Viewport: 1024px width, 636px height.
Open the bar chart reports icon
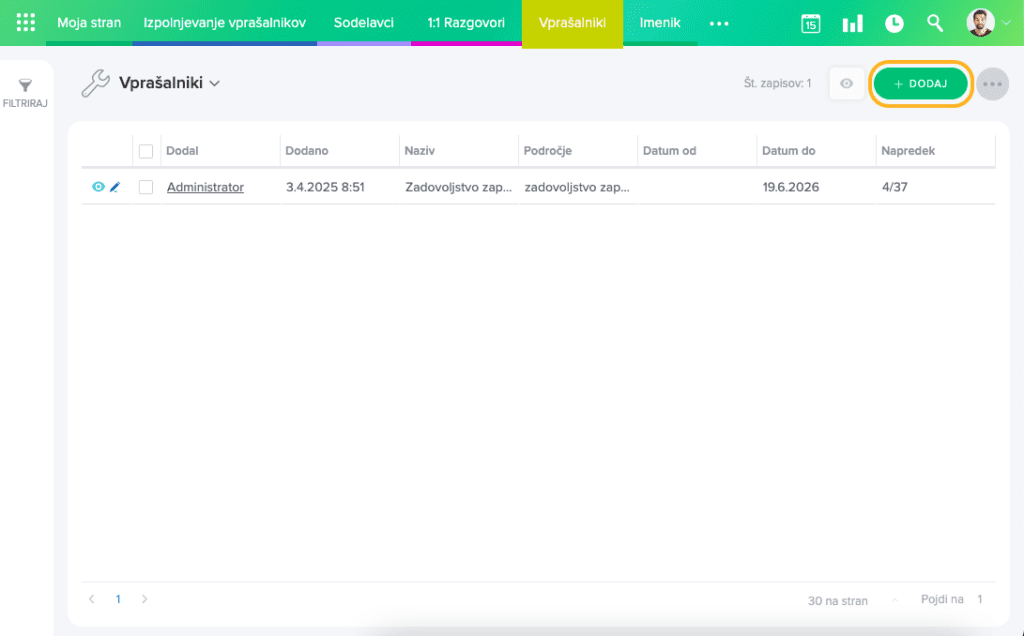[852, 24]
